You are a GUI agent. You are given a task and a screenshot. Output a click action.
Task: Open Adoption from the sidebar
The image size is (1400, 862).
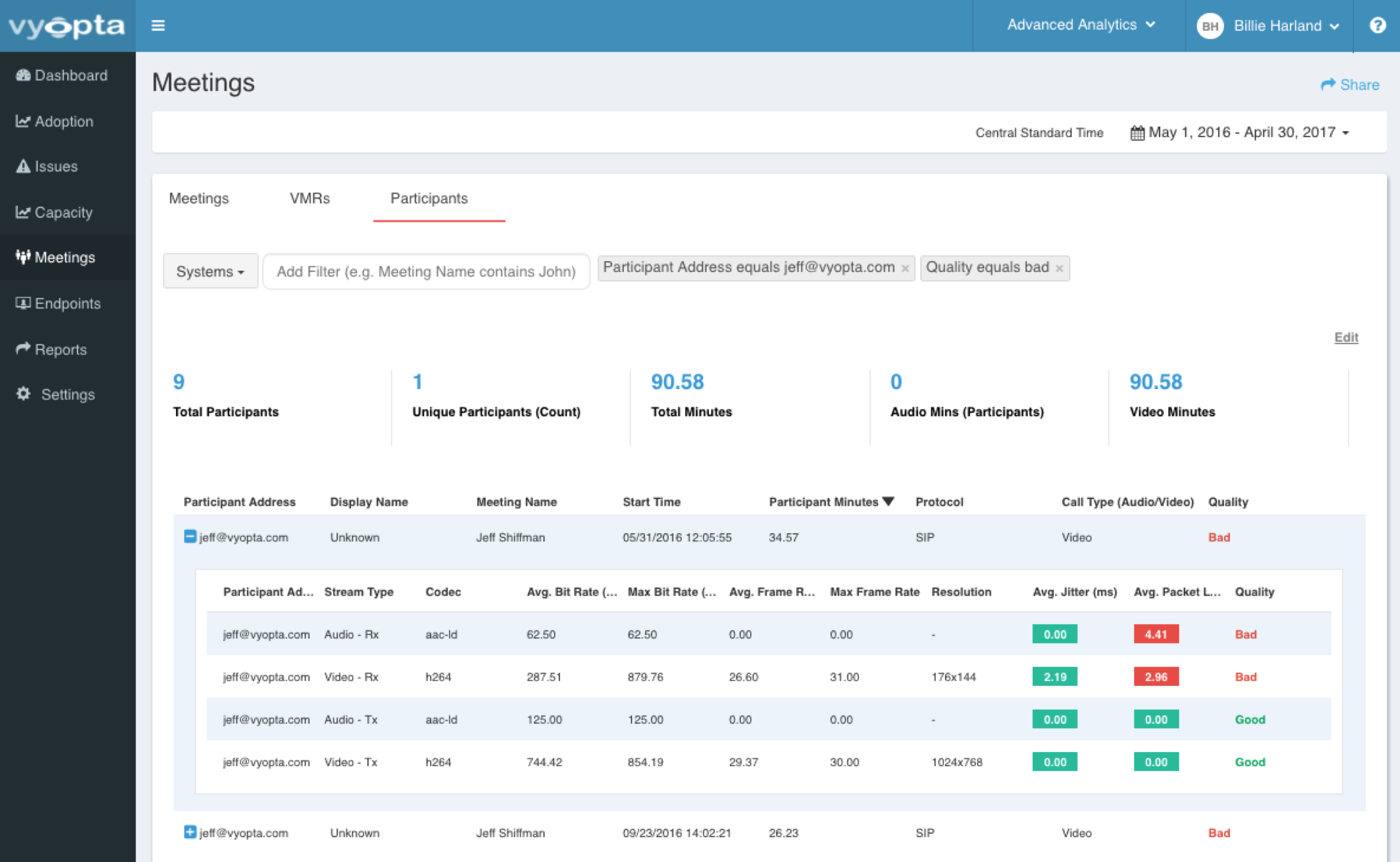click(x=68, y=122)
